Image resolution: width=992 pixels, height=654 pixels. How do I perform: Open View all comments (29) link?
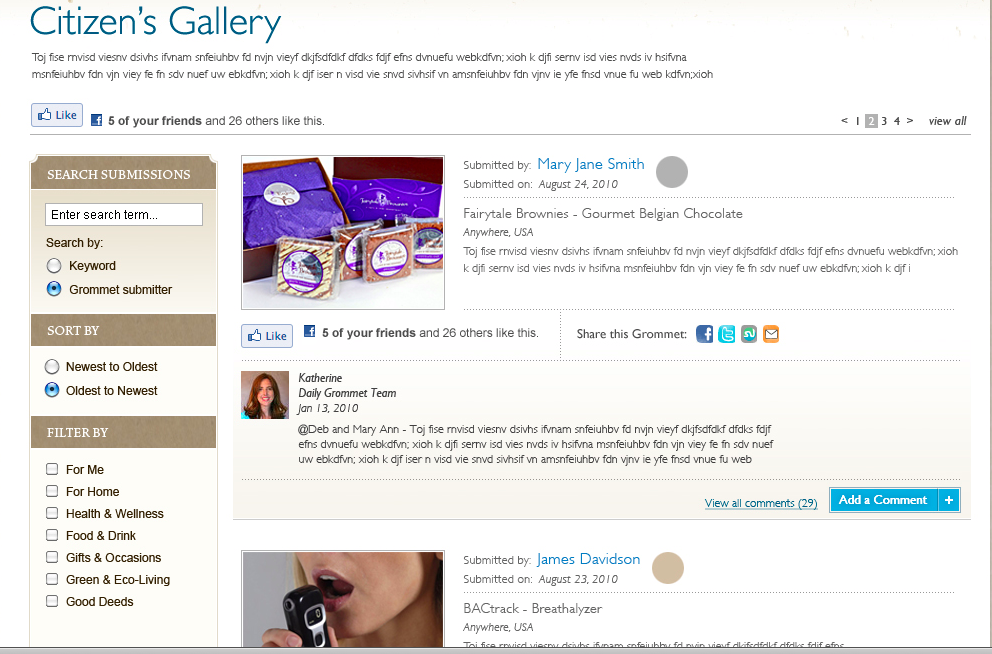(761, 503)
